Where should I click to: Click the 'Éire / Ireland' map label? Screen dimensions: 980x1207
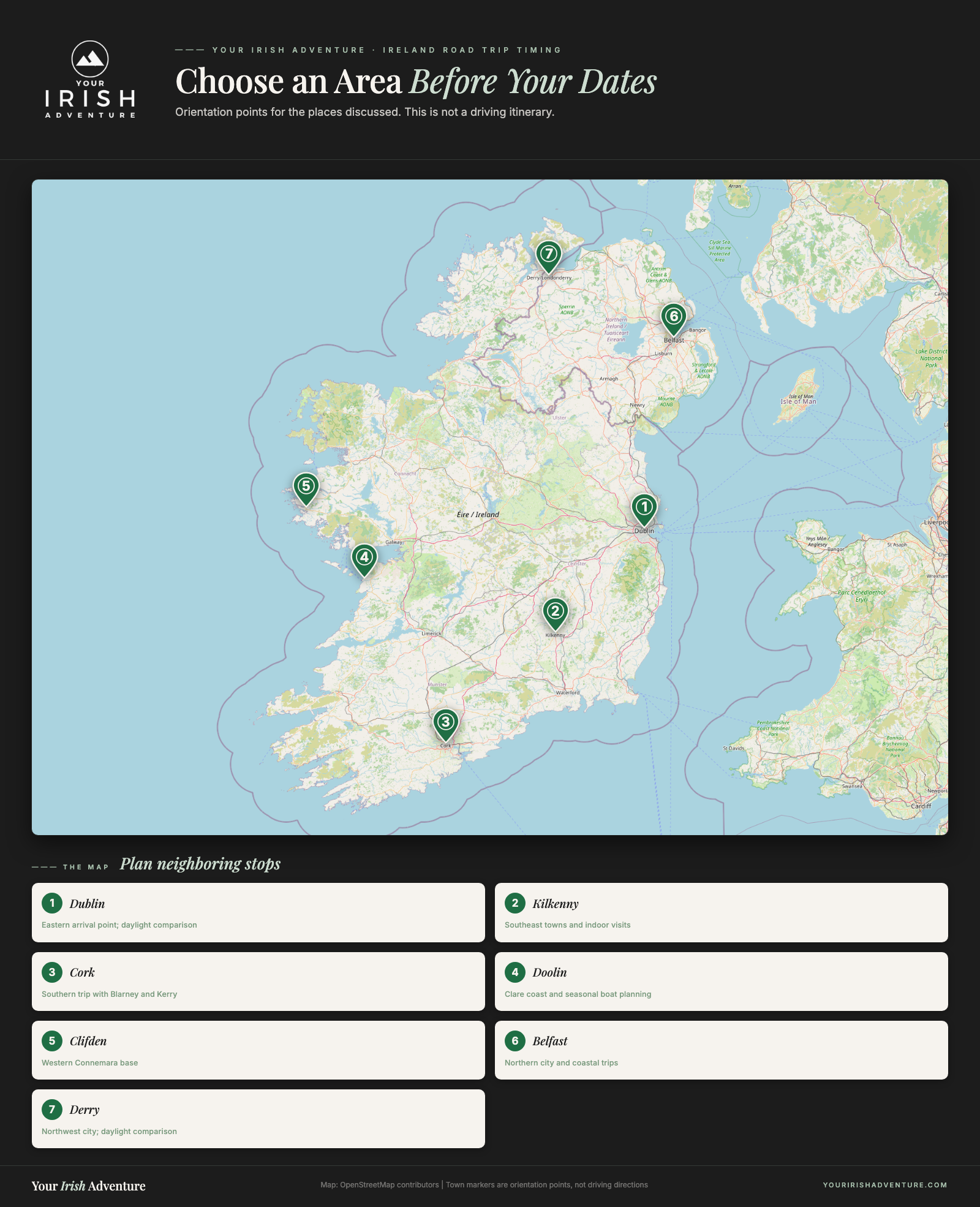click(478, 515)
